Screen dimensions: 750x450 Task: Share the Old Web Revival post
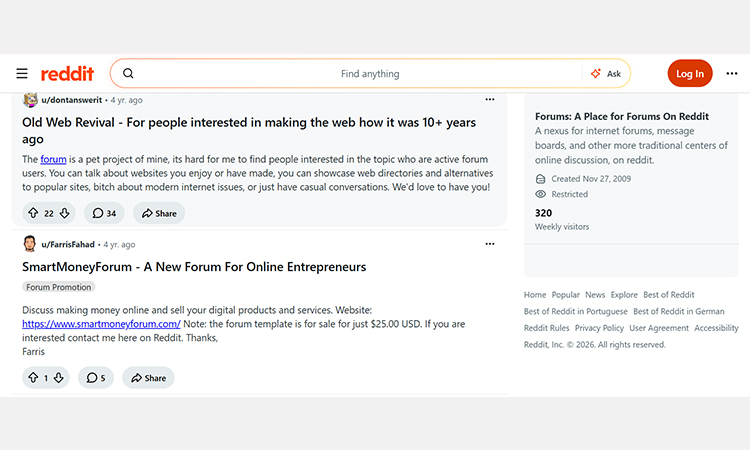[159, 213]
